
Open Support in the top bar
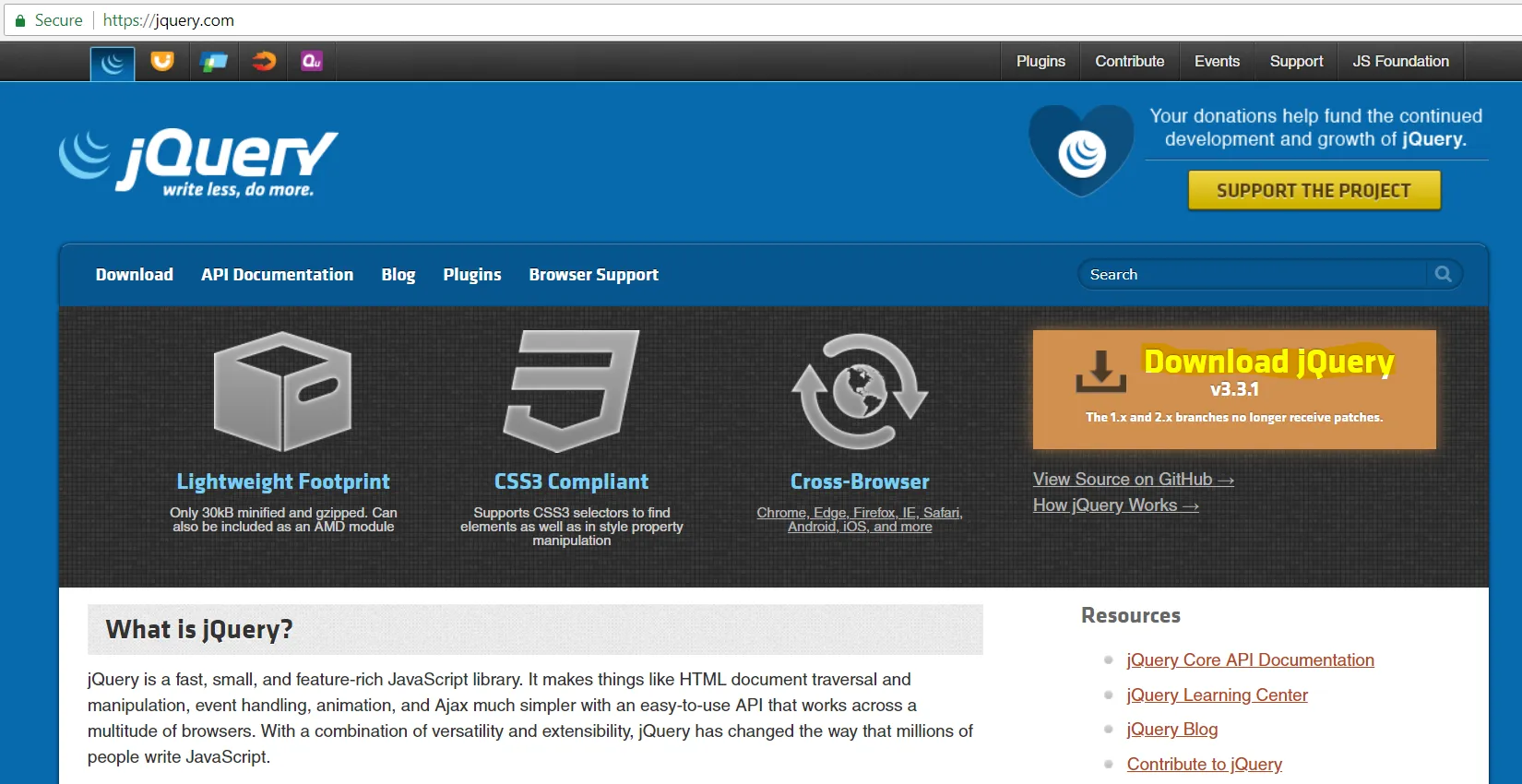pos(1296,61)
